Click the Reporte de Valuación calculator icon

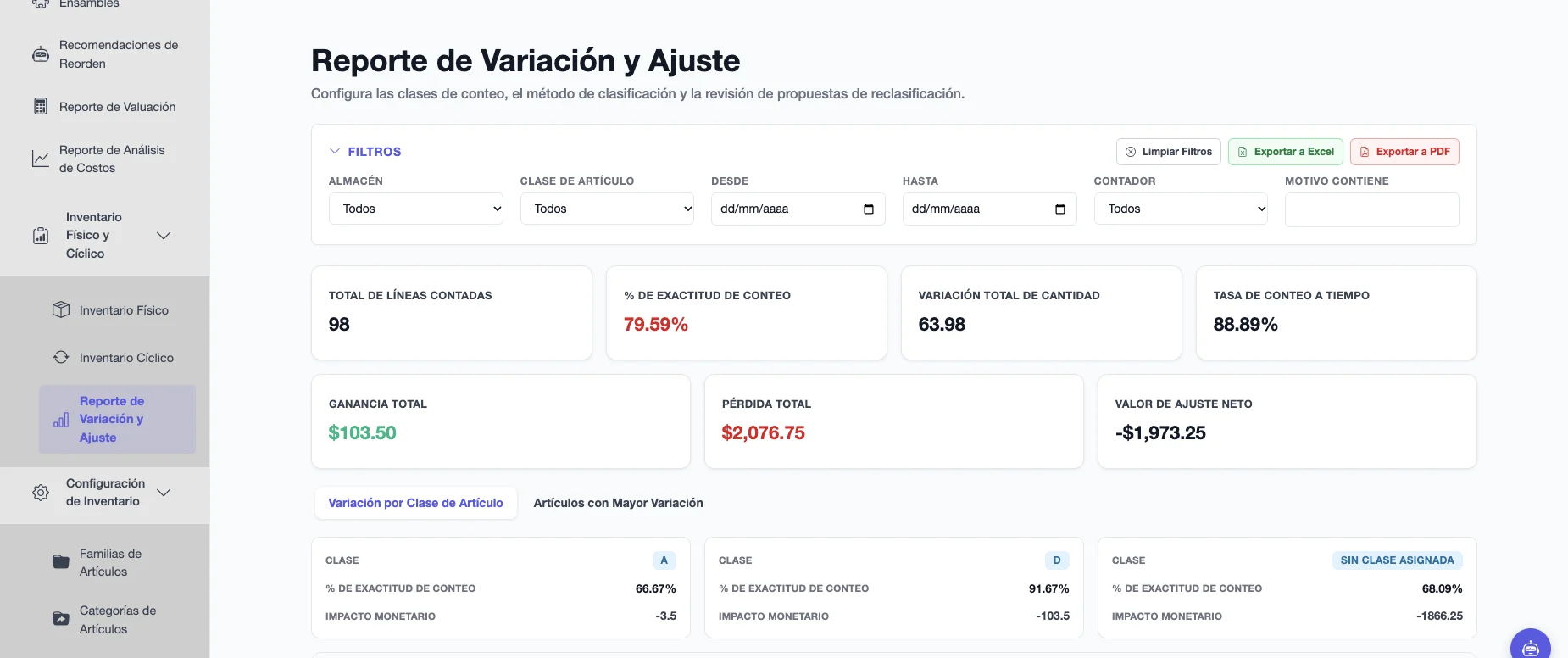click(41, 107)
